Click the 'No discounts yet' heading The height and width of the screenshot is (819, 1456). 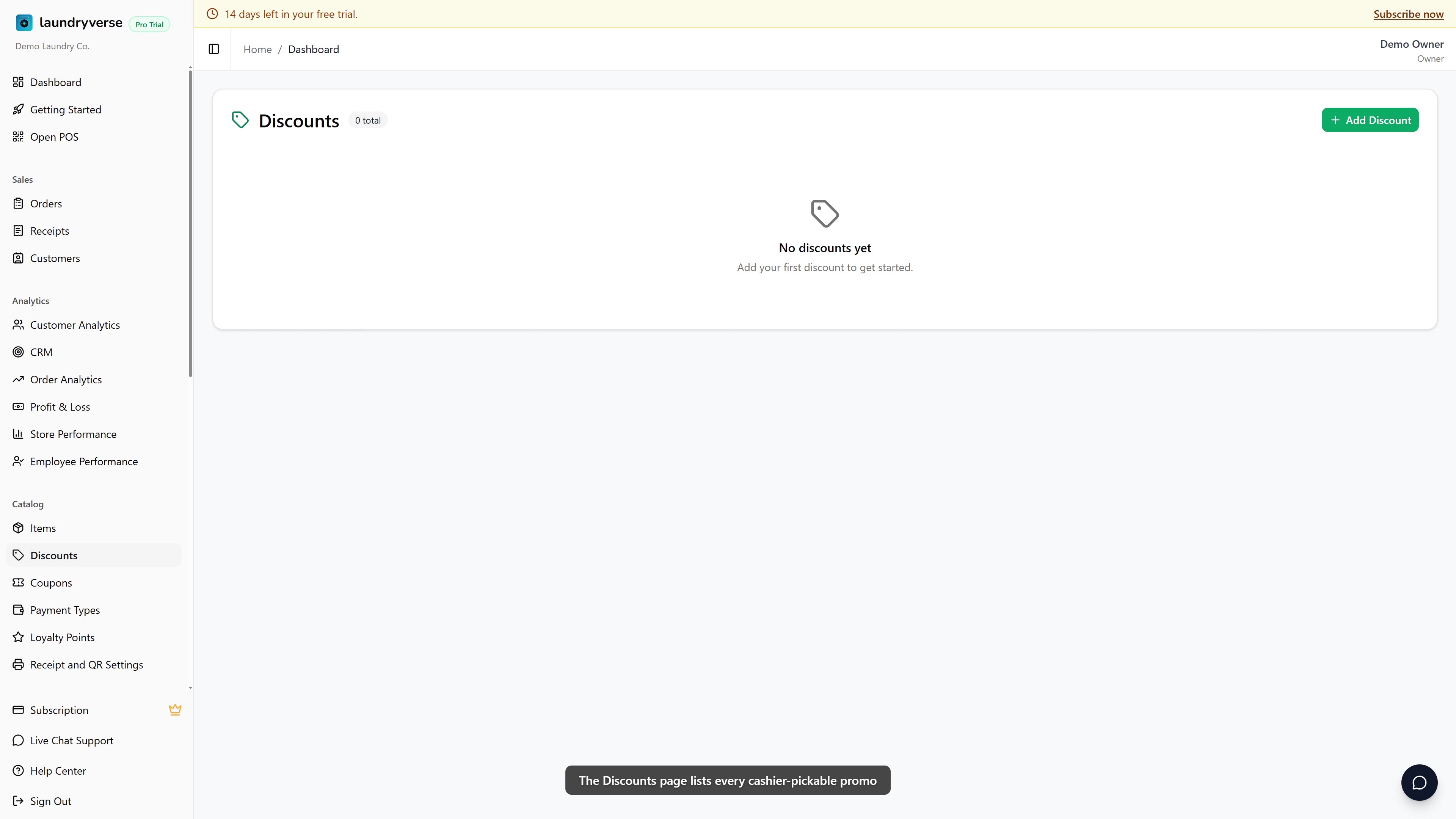825,248
